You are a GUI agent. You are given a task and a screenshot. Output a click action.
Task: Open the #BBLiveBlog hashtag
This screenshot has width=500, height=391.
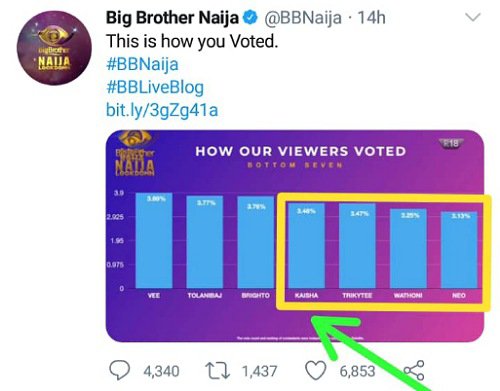point(155,87)
